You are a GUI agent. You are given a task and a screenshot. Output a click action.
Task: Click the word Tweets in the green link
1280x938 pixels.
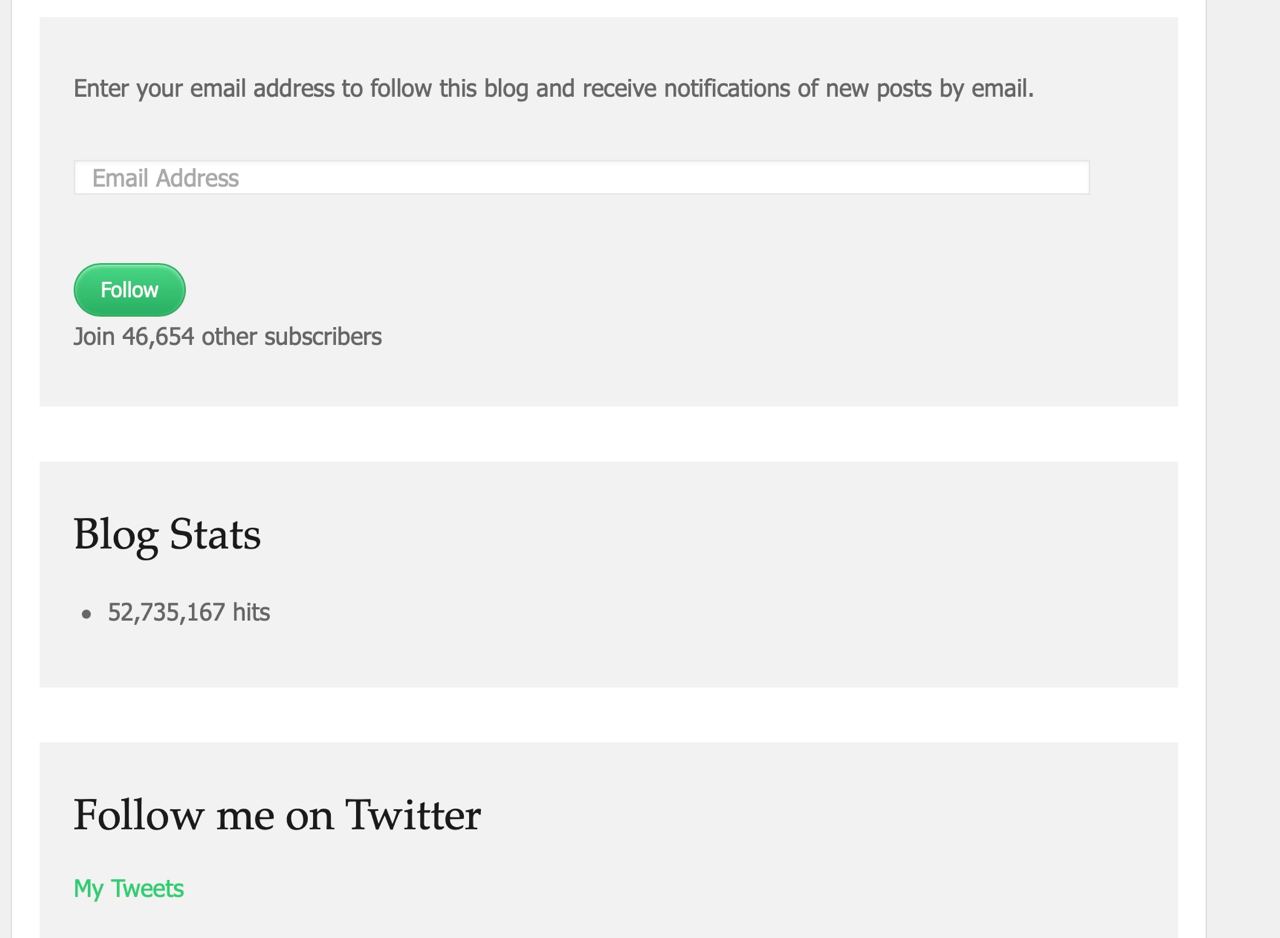tap(146, 888)
